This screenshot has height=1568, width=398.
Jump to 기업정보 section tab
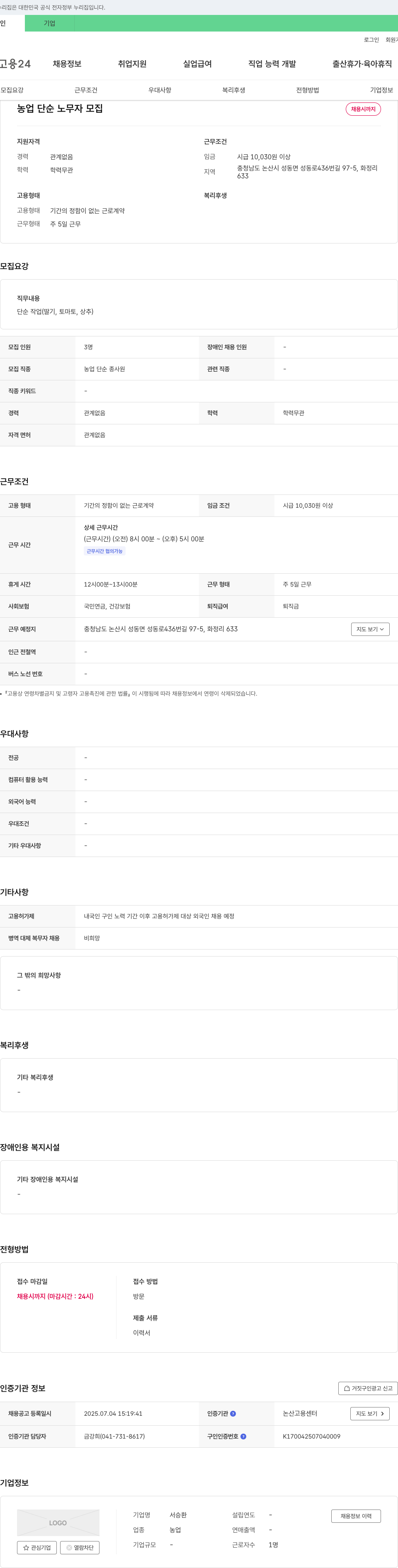(381, 90)
